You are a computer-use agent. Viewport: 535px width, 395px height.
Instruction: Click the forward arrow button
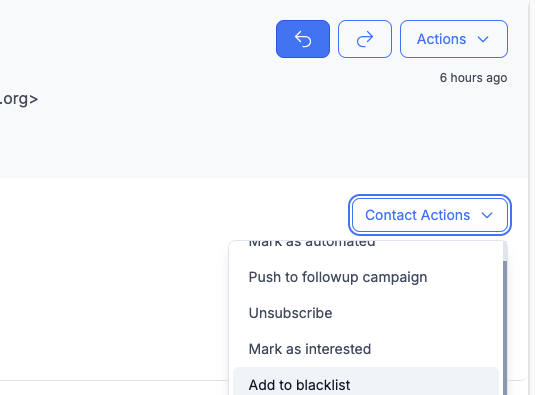point(365,39)
